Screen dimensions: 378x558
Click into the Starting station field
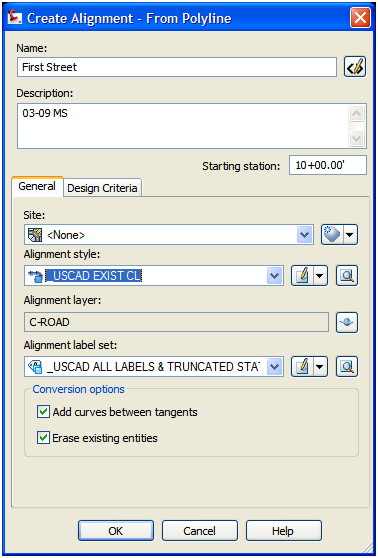[x=327, y=165]
